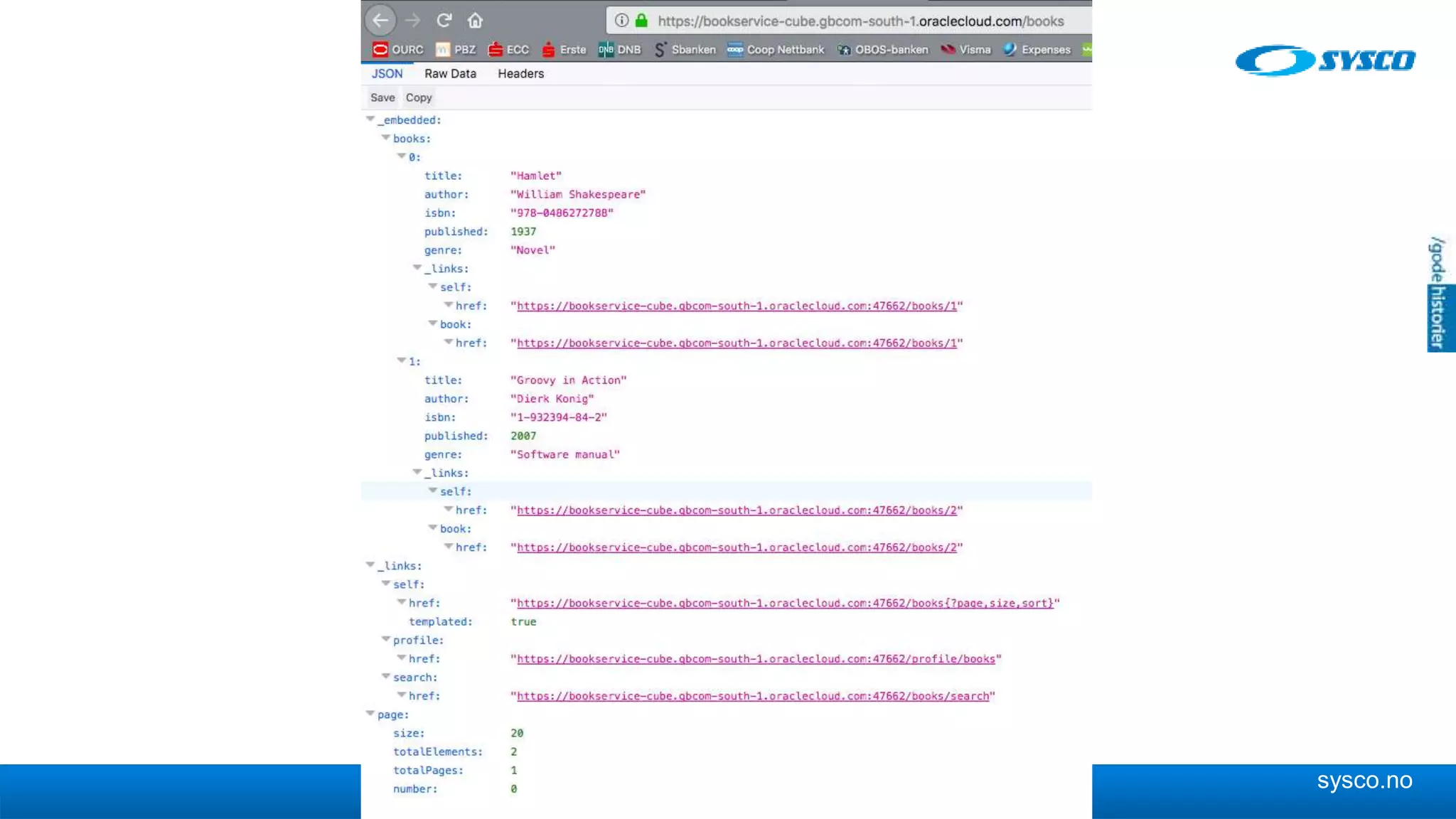
Task: Click the Save button
Action: pyautogui.click(x=382, y=98)
